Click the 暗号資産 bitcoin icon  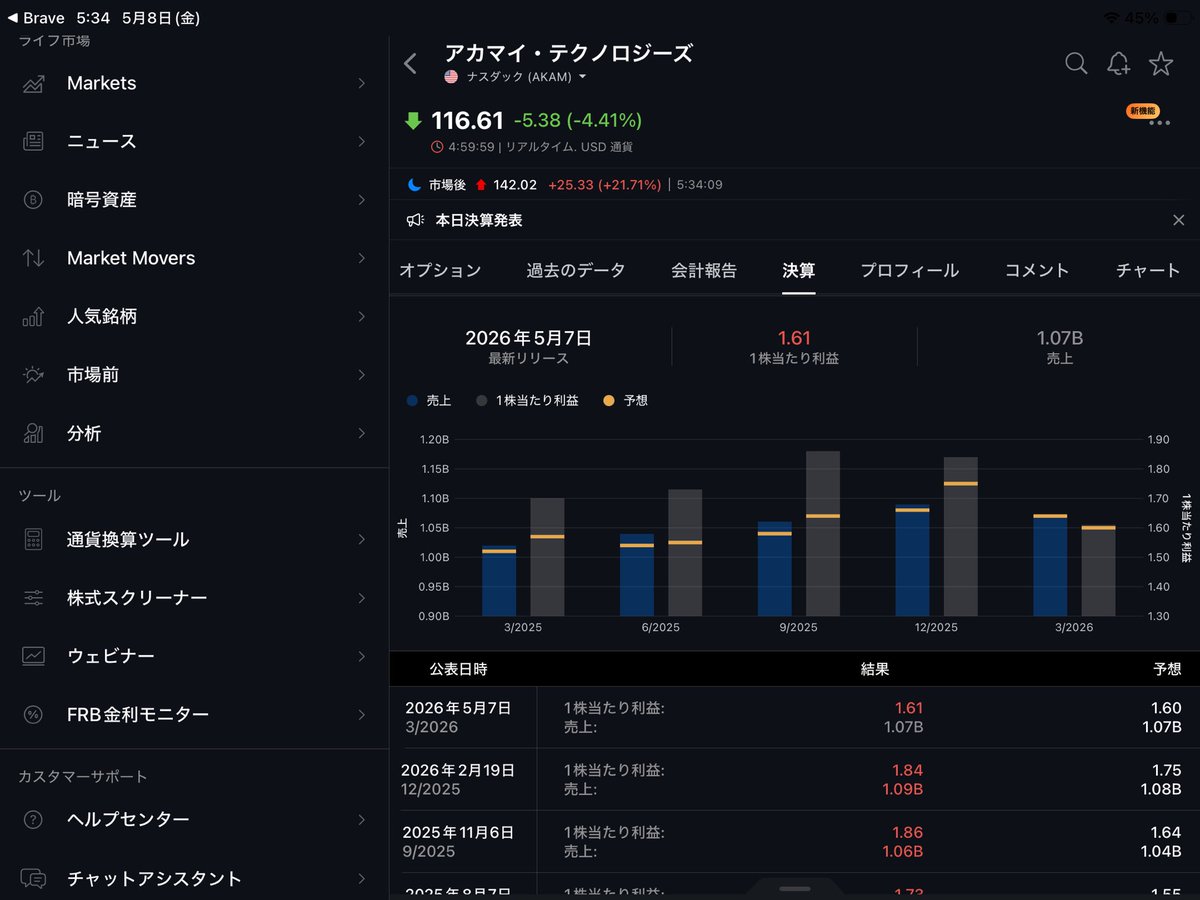[33, 200]
